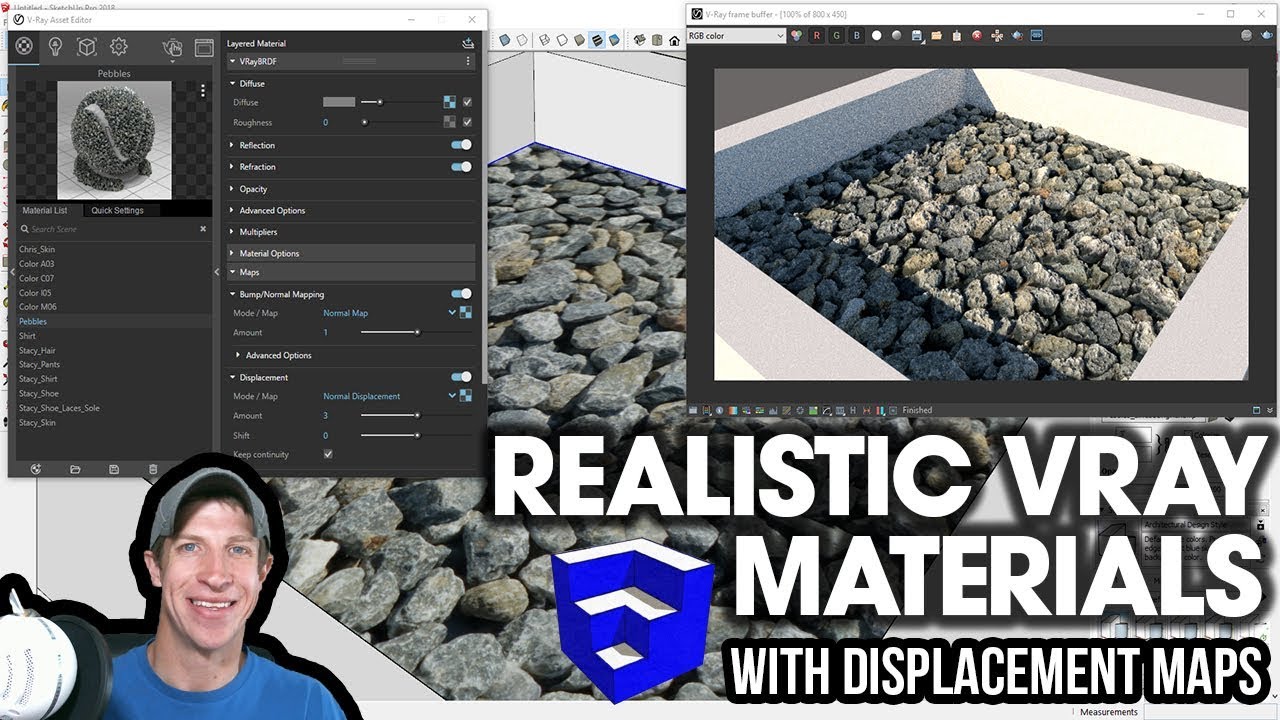Click the delete material trash icon
The image size is (1280, 720).
(153, 469)
